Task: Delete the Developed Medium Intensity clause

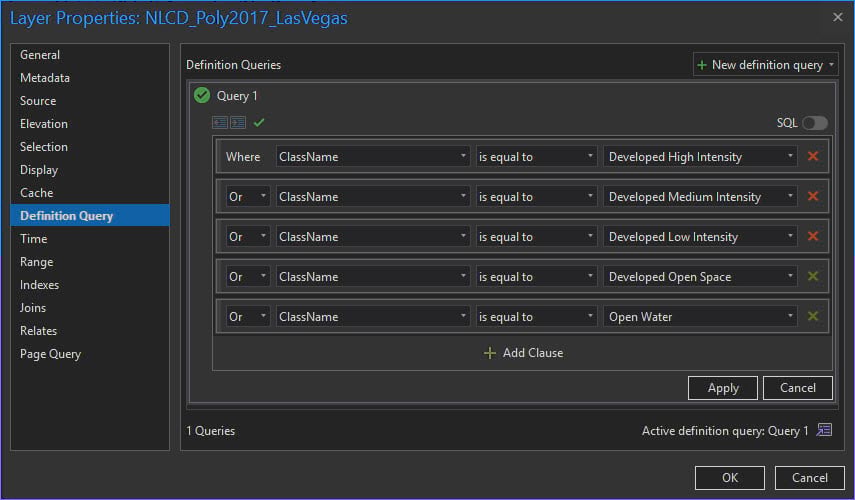Action: point(813,196)
